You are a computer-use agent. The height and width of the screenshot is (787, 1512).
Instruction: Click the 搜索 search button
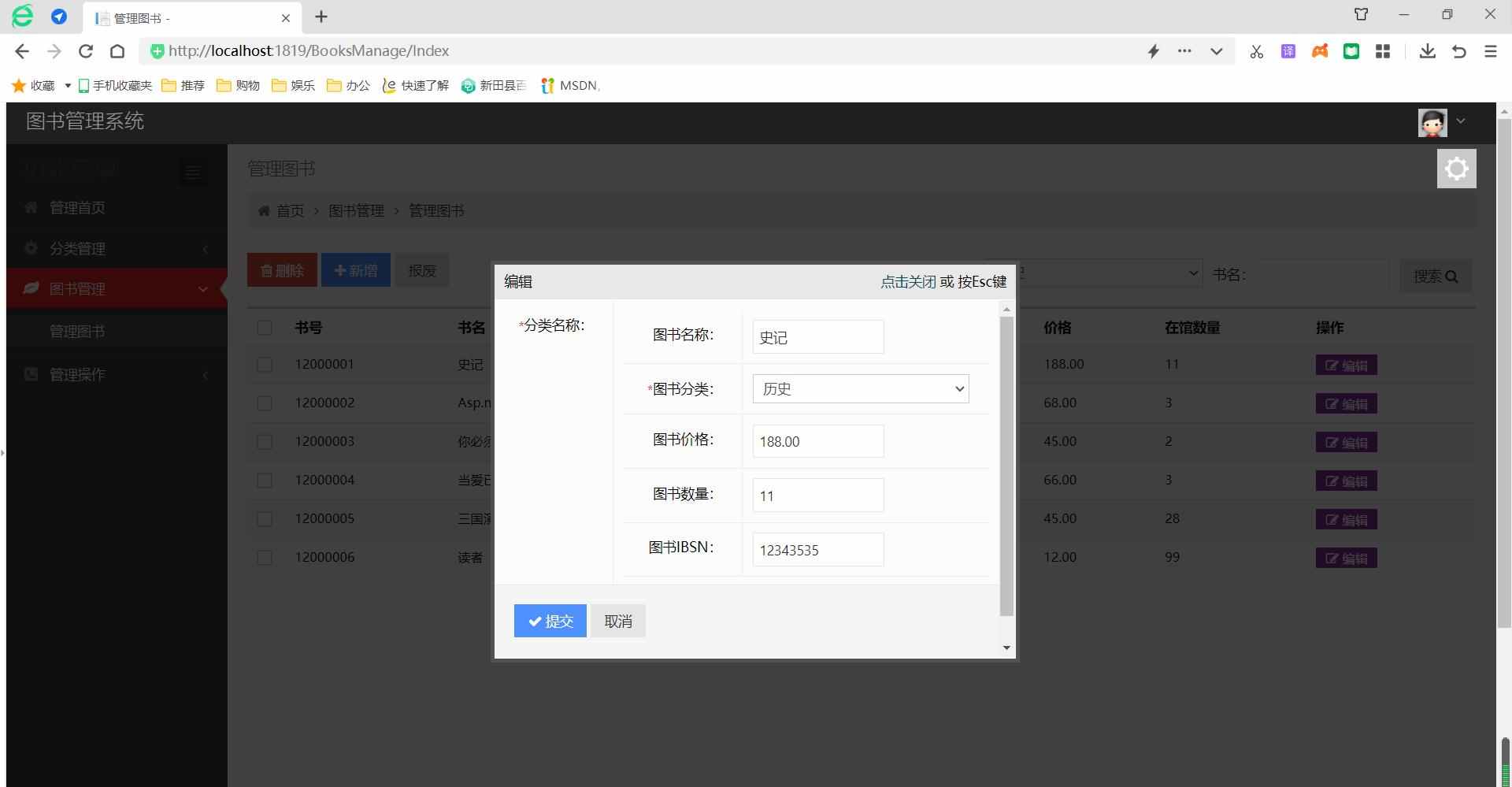pos(1436,277)
